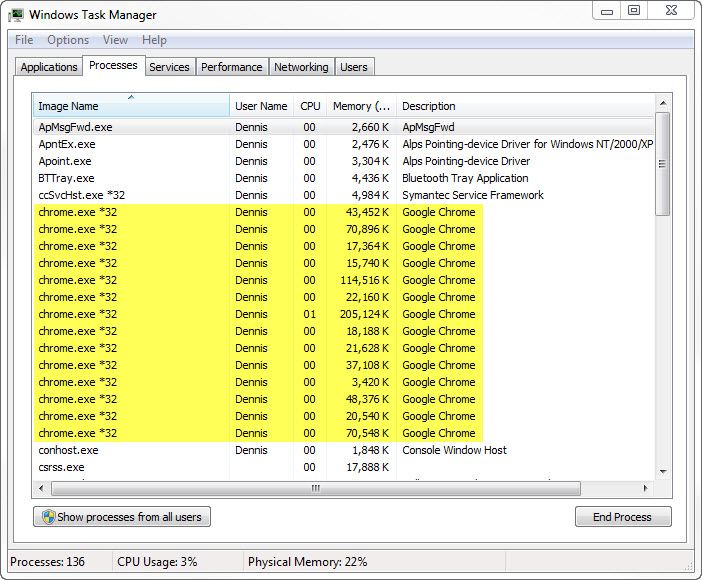The height and width of the screenshot is (580, 702).
Task: Click the 22,160 K memory value
Action: (x=367, y=297)
